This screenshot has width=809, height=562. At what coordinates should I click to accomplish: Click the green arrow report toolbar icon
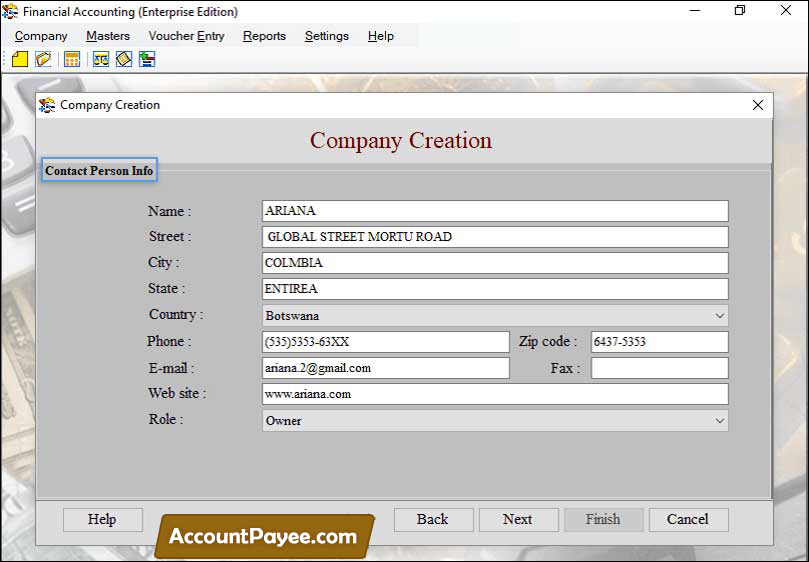(147, 59)
